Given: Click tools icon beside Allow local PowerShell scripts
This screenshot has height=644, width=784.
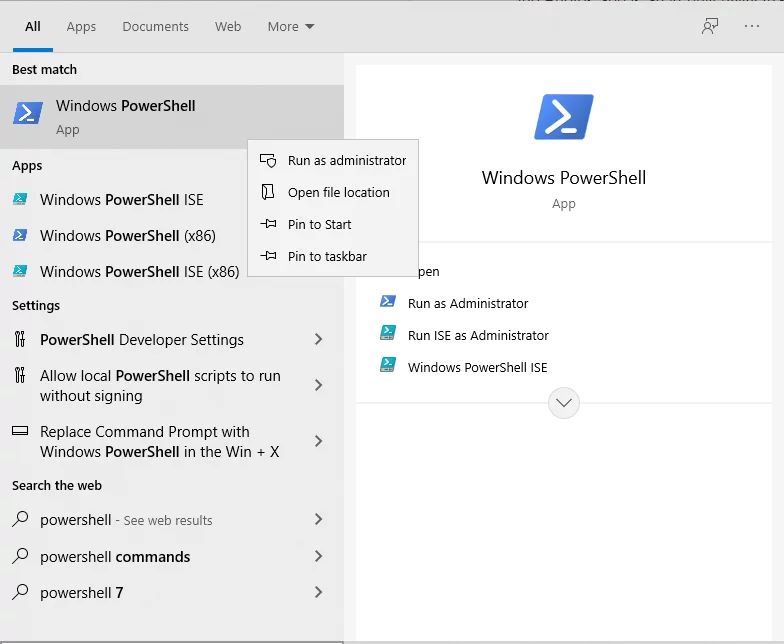Looking at the screenshot, I should tap(20, 375).
